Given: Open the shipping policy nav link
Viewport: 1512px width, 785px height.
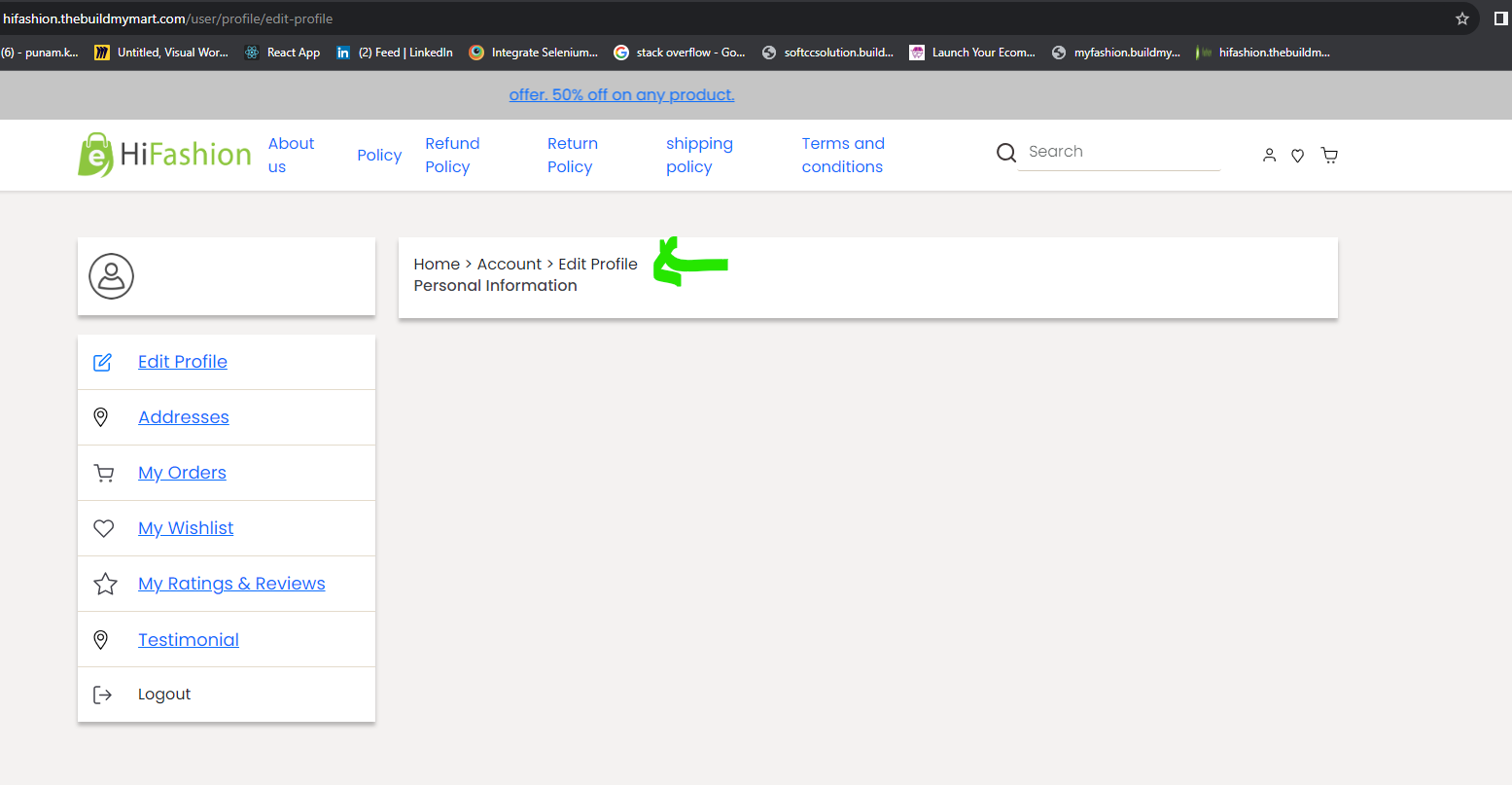Looking at the screenshot, I should pos(699,155).
